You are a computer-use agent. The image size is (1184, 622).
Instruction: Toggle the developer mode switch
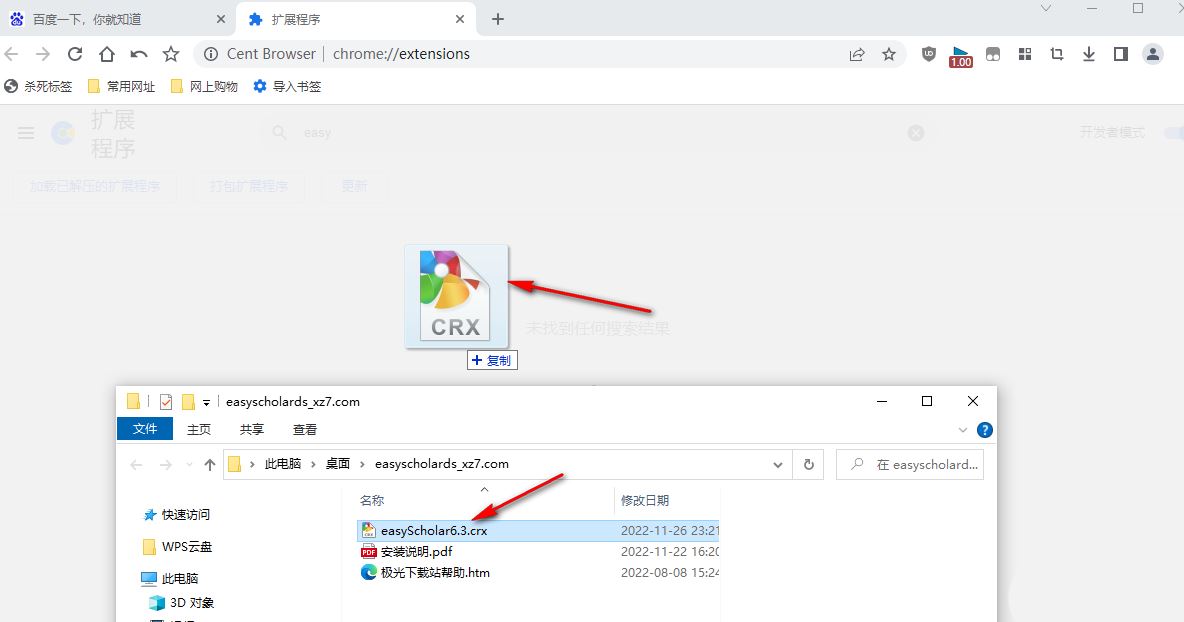[1173, 133]
